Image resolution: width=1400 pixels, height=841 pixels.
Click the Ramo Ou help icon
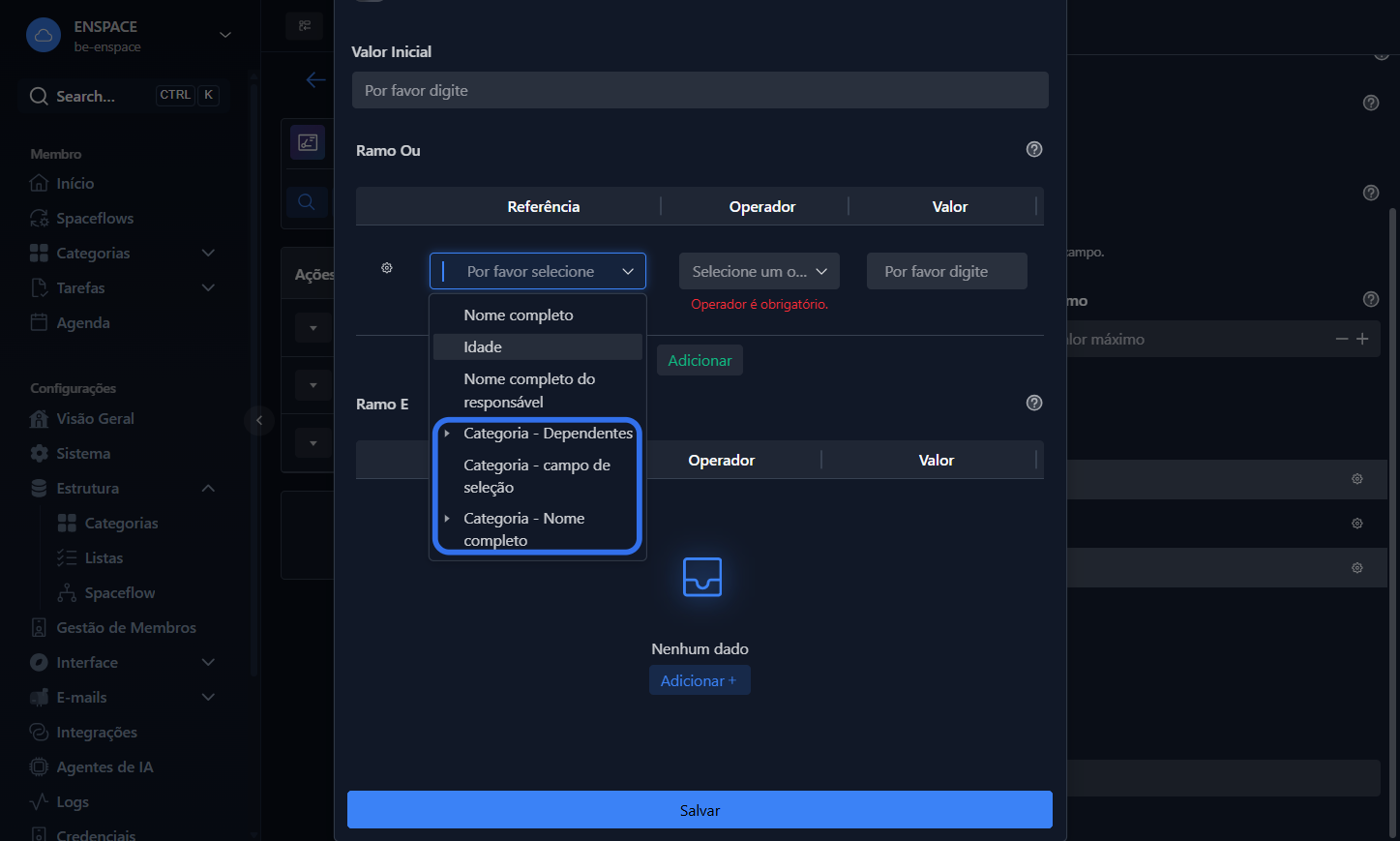pos(1034,149)
